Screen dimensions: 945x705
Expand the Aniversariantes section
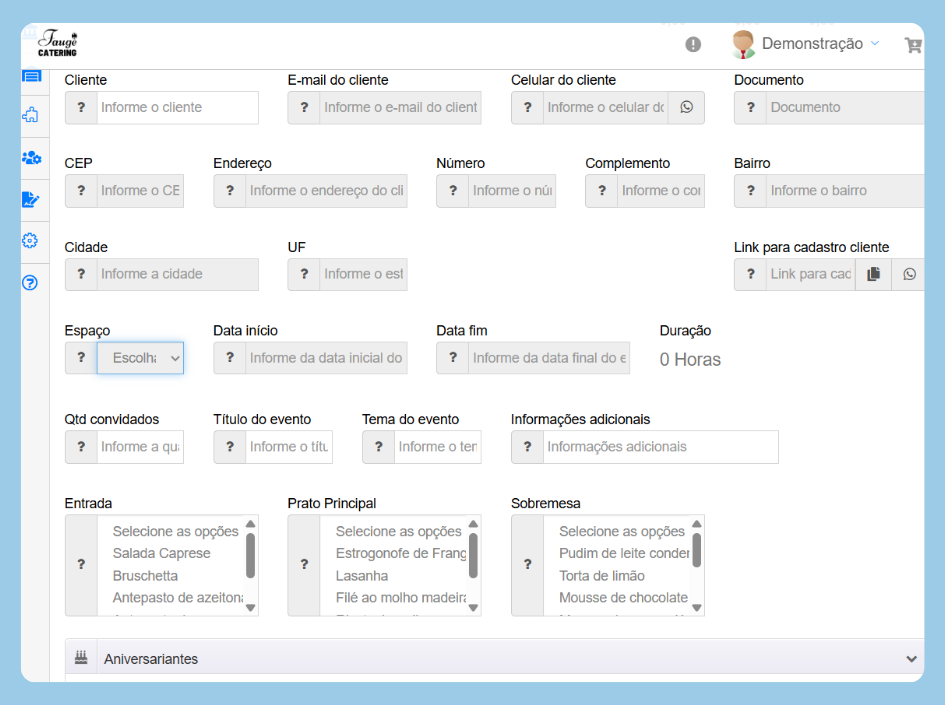(x=910, y=659)
